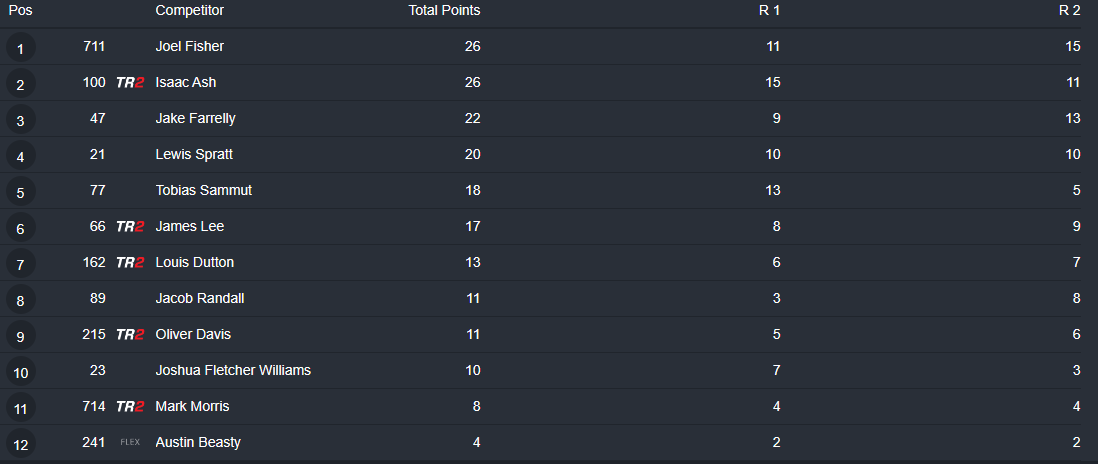Viewport: 1098px width, 464px height.
Task: Click the position 5 circle badge
Action: (20, 191)
